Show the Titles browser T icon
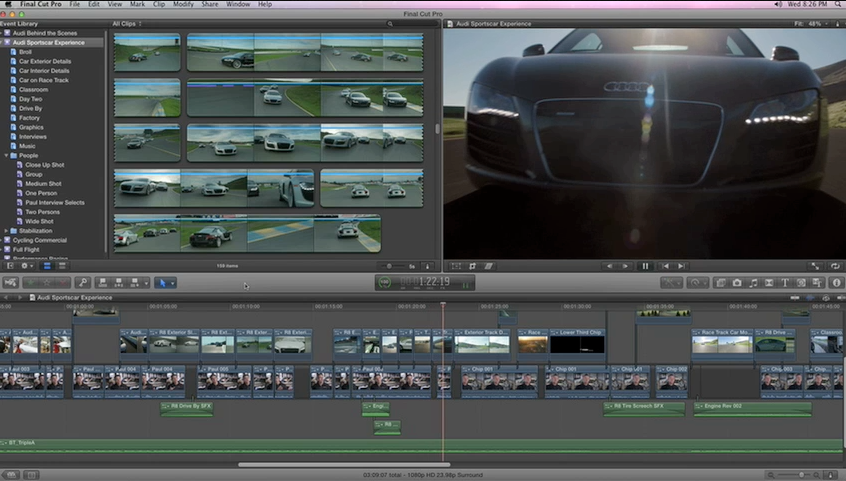 785,282
